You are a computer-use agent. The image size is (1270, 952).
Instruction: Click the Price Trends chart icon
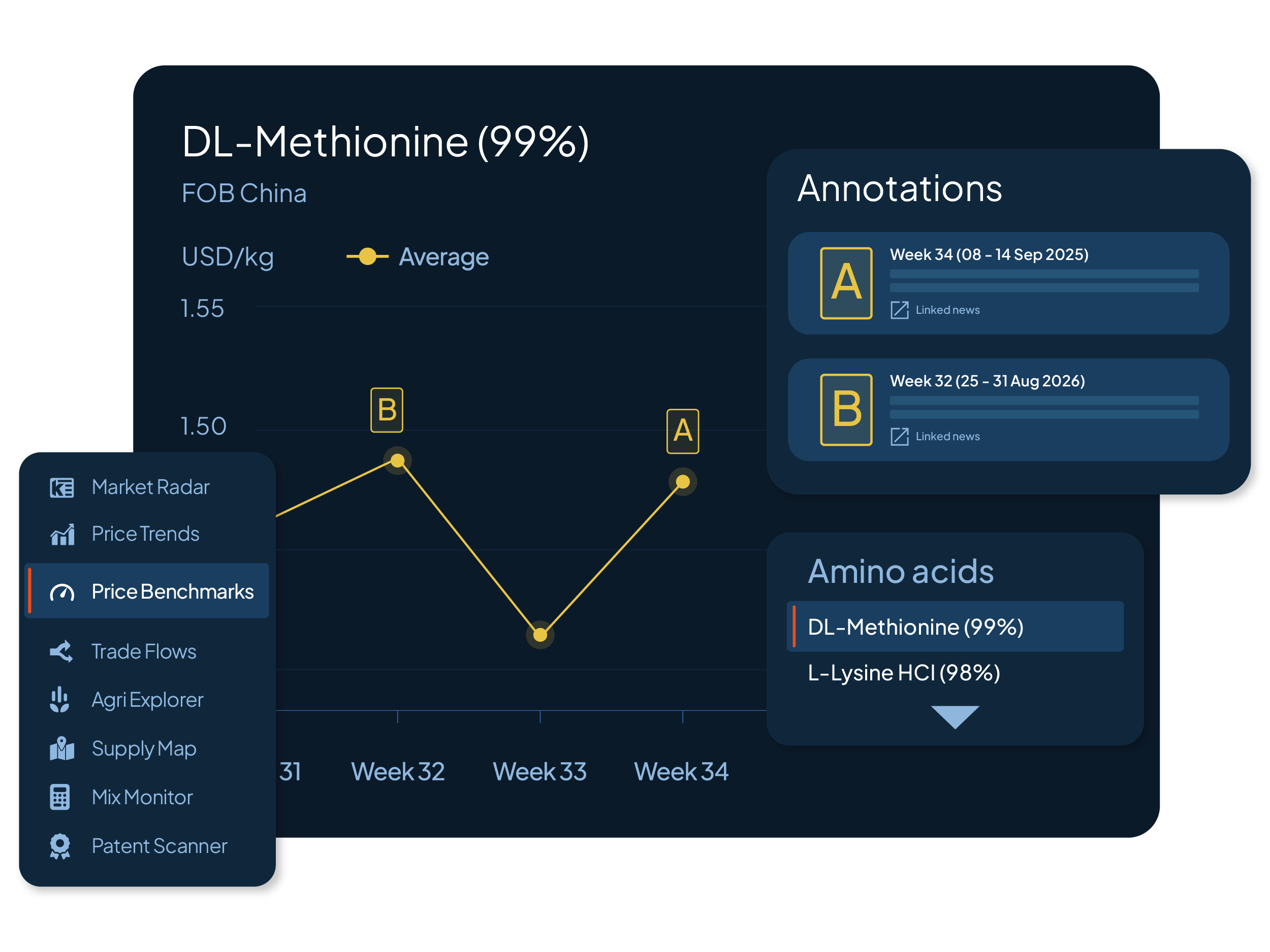pyautogui.click(x=62, y=534)
